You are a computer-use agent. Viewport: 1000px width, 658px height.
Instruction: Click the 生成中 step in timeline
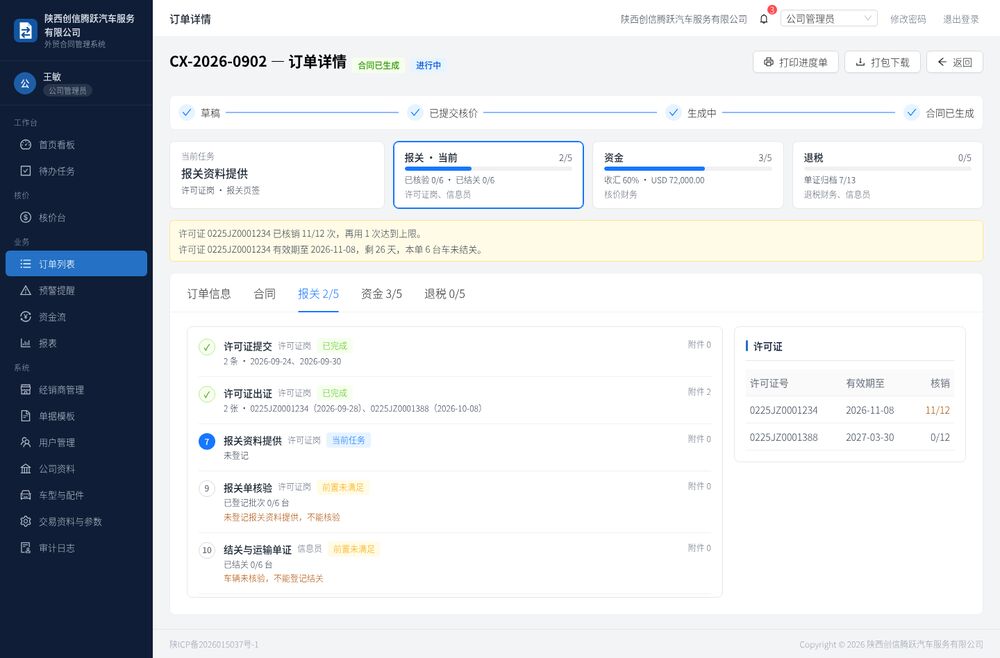(691, 113)
